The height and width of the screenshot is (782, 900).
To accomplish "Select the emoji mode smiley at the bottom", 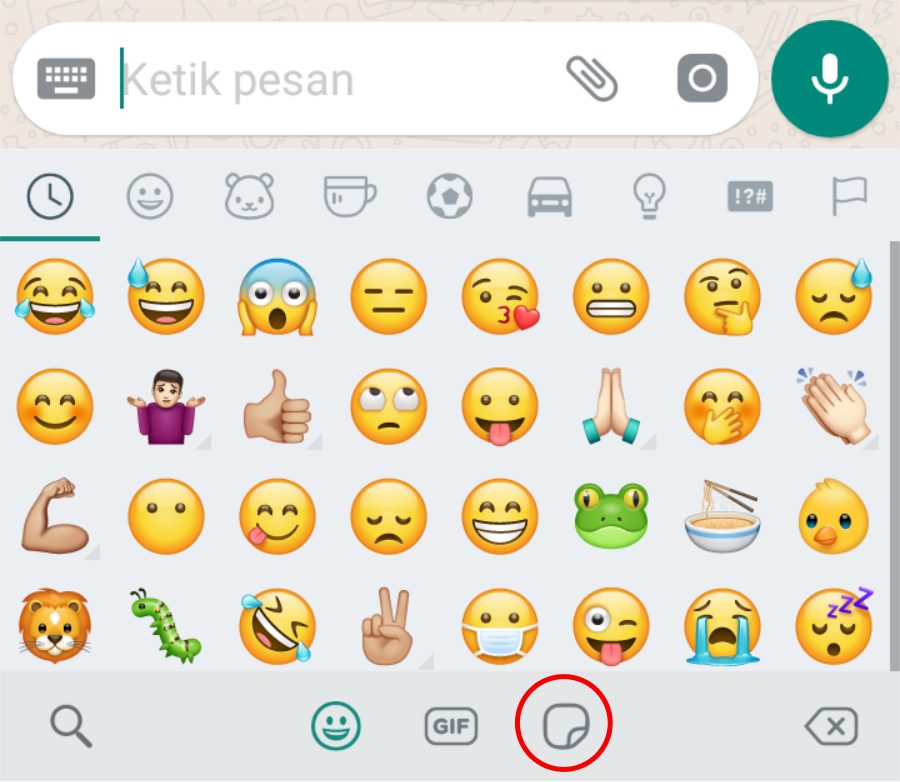I will point(336,726).
